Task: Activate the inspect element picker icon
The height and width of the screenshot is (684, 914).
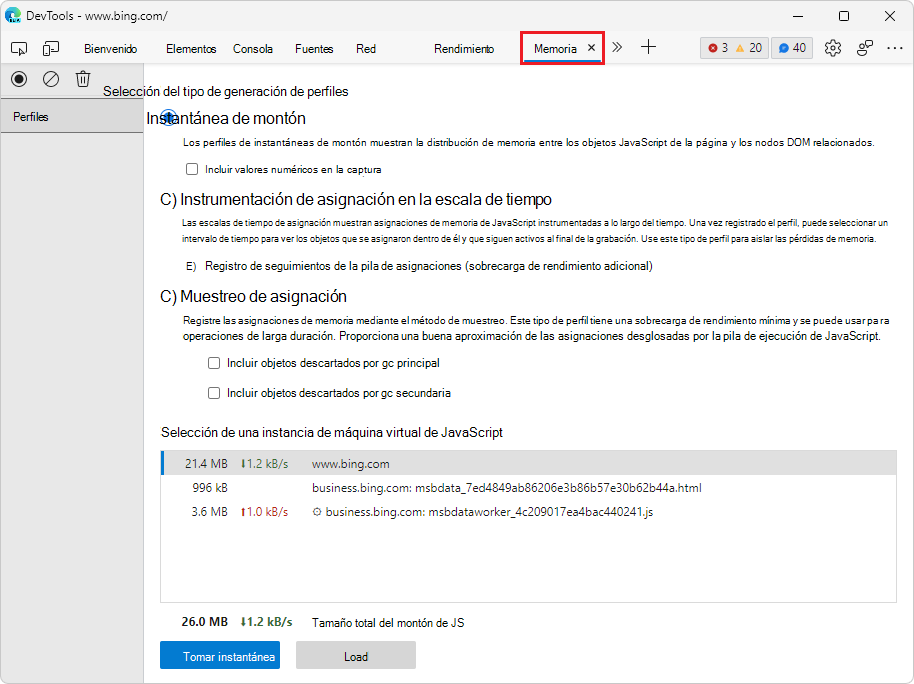Action: [x=19, y=48]
